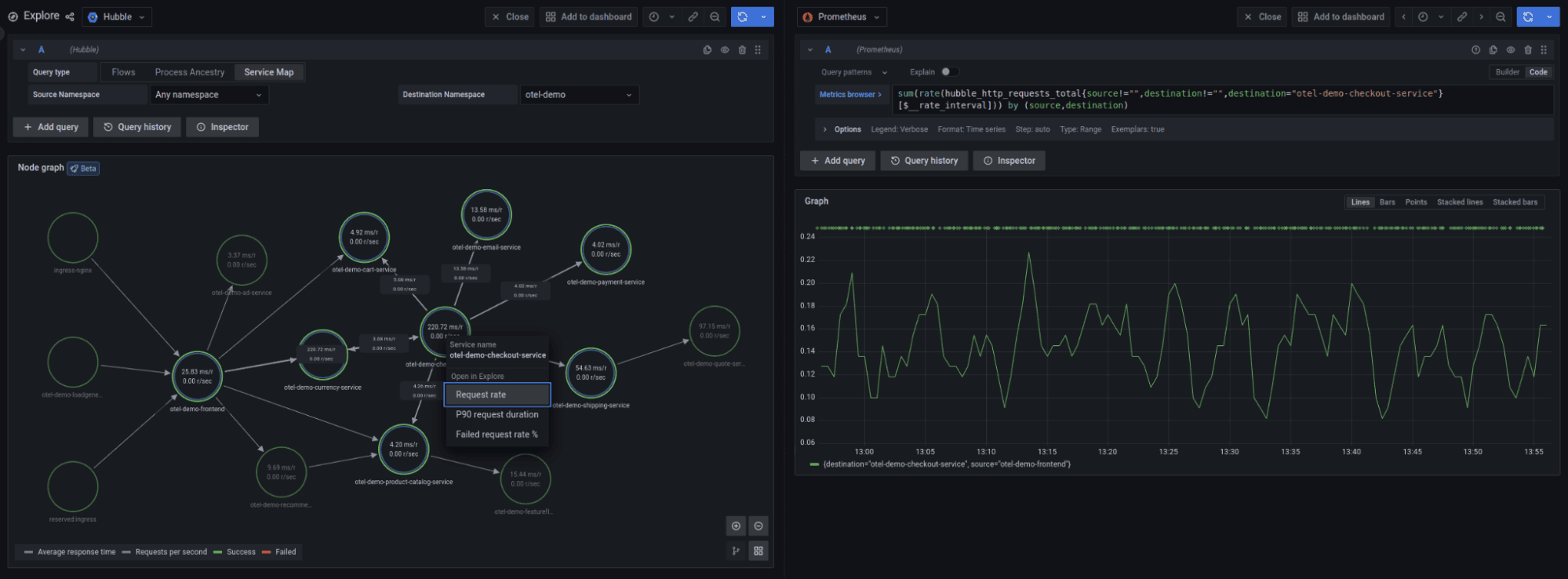Click the link icon in Prometheus toolbar

coord(1462,16)
